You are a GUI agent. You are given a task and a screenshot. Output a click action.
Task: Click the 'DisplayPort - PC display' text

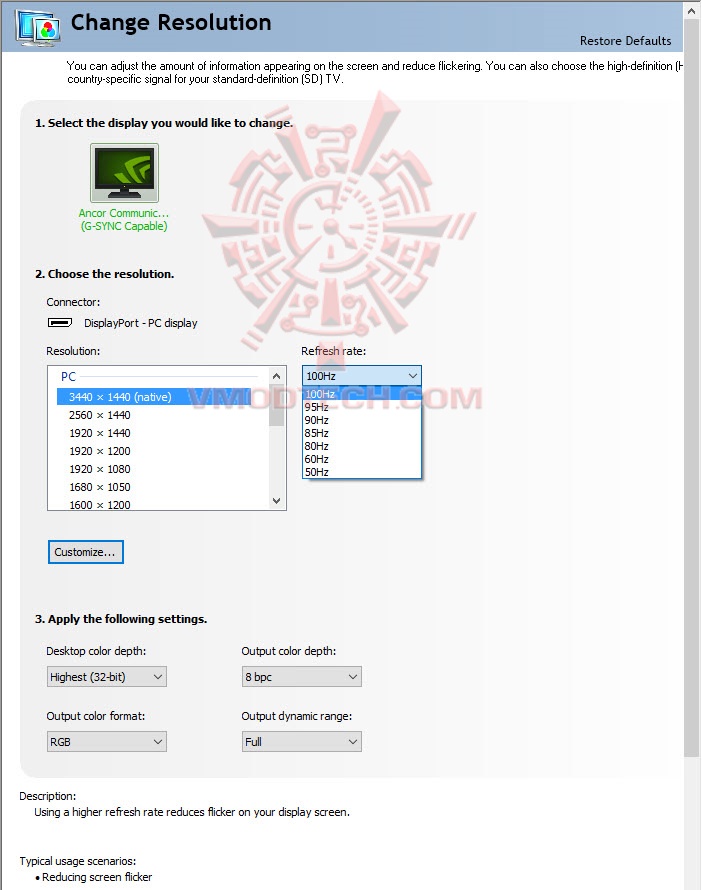141,323
